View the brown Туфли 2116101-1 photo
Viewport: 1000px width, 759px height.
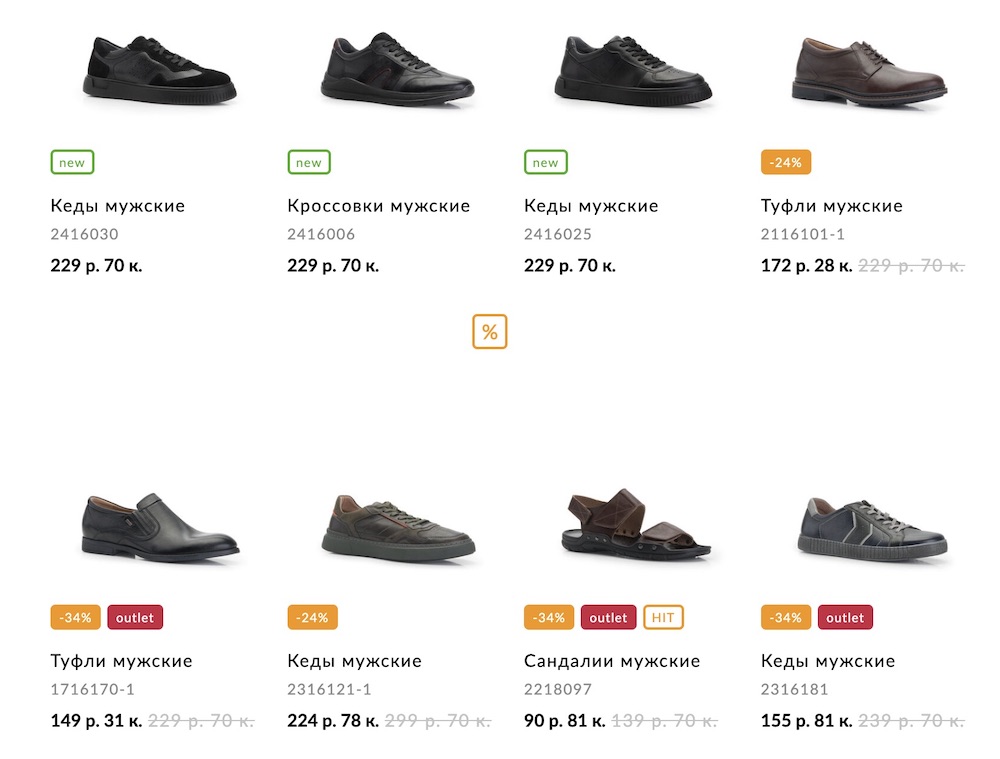(x=868, y=68)
